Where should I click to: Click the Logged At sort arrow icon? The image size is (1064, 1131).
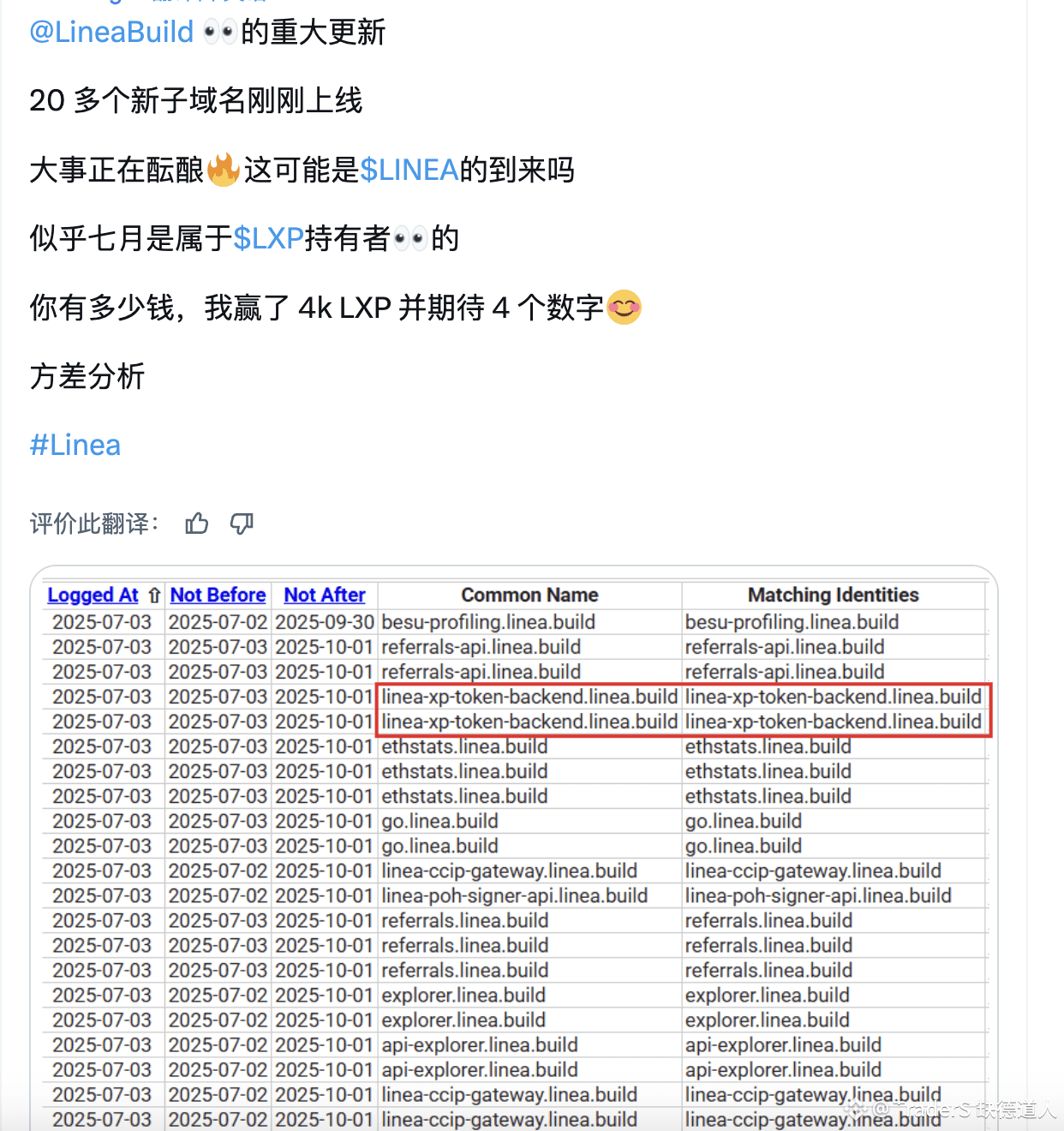click(x=154, y=595)
